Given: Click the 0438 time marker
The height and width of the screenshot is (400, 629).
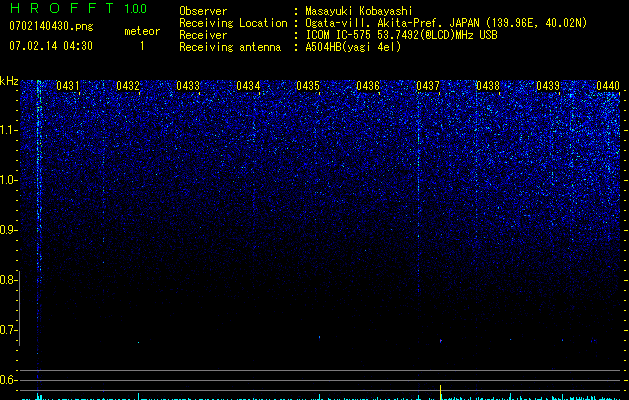Looking at the screenshot, I should click(488, 86).
